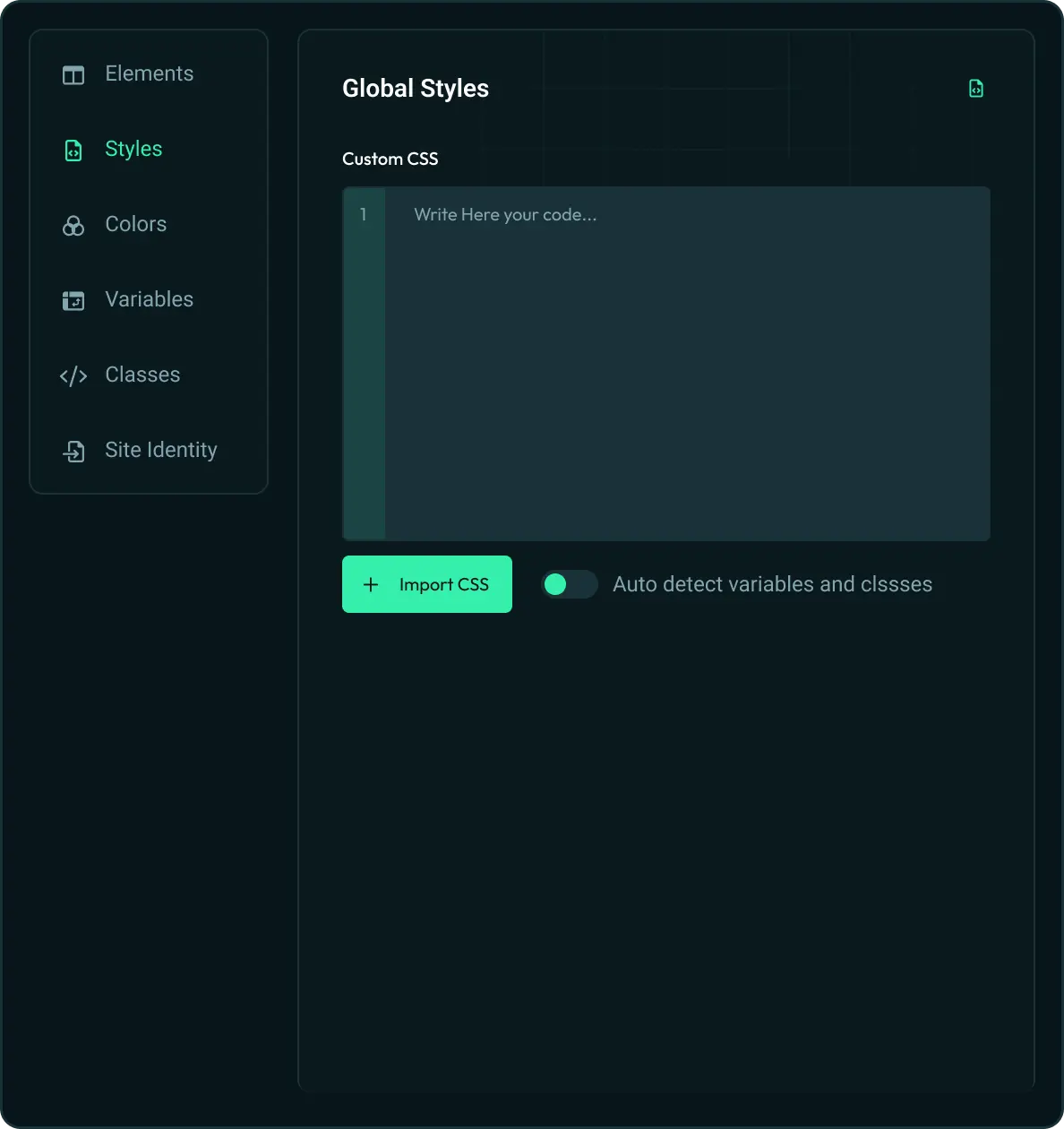1064x1129 pixels.
Task: Click the plus icon on Import CSS
Action: [x=371, y=585]
